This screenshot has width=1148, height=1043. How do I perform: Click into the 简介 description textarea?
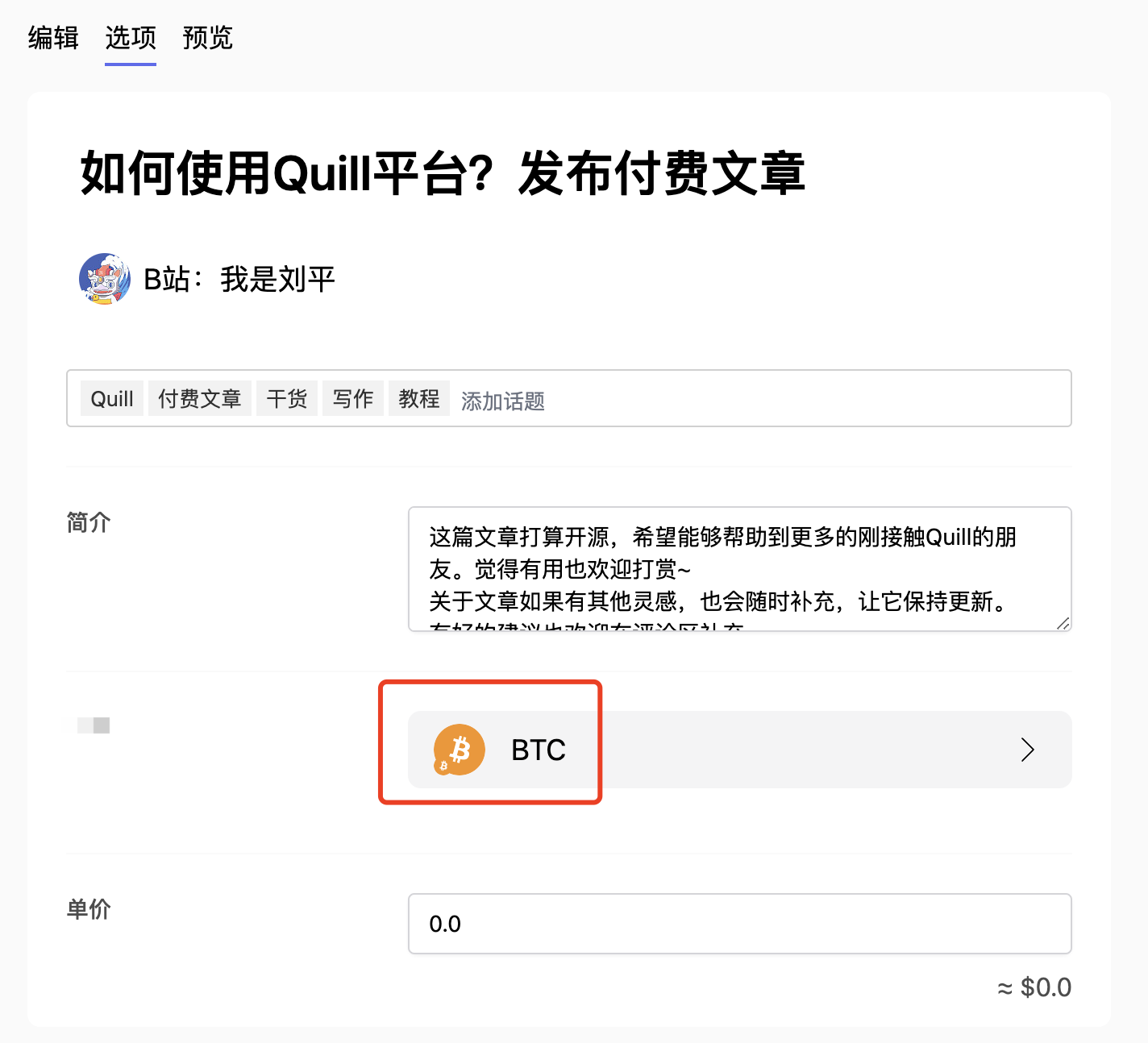tap(738, 569)
